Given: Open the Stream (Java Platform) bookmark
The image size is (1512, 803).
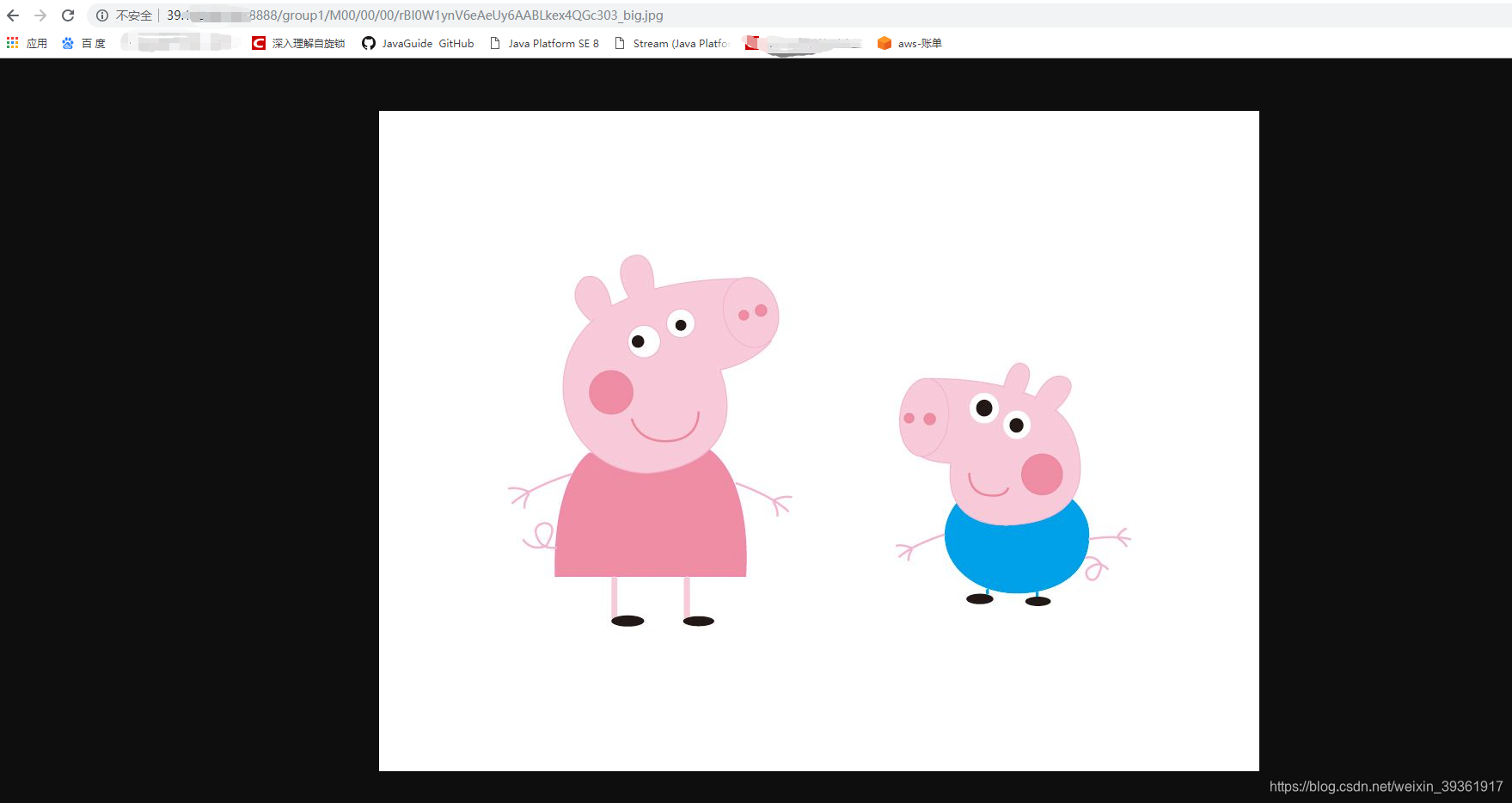Looking at the screenshot, I should click(672, 43).
